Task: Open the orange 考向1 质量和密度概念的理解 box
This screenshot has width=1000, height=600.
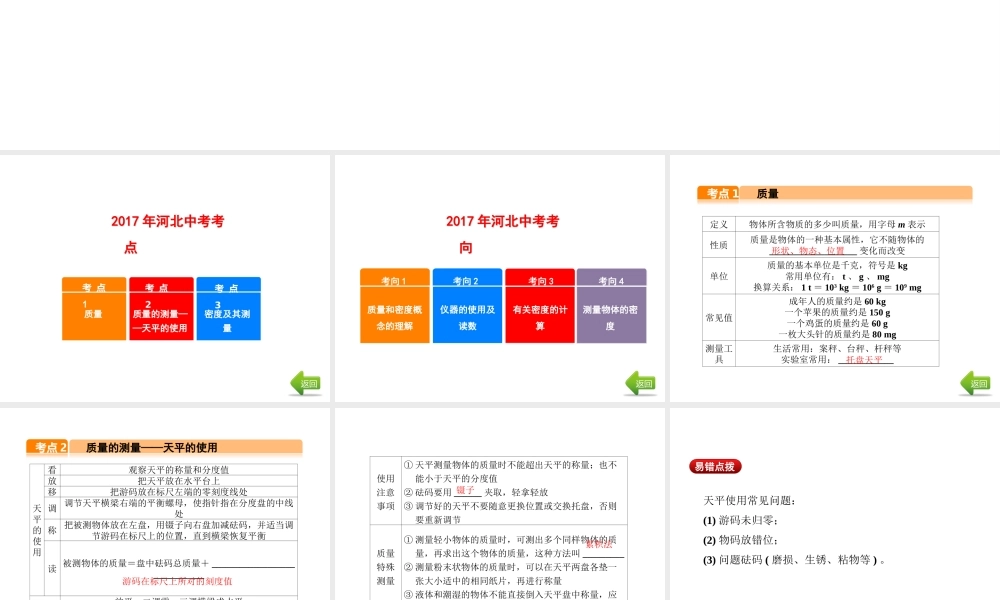Action: 395,306
